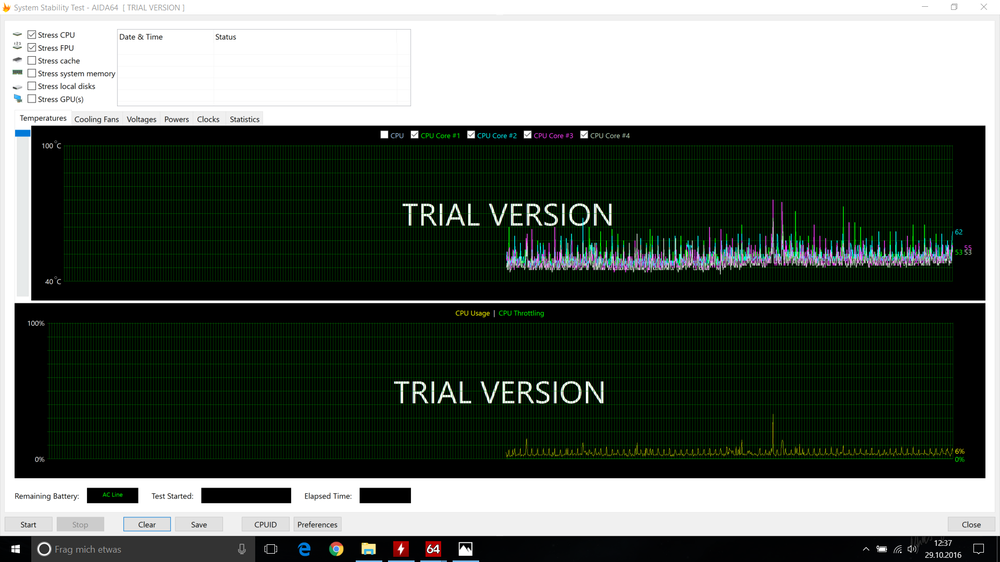The height and width of the screenshot is (562, 1000).
Task: Enable Stress system memory option
Action: 32,74
